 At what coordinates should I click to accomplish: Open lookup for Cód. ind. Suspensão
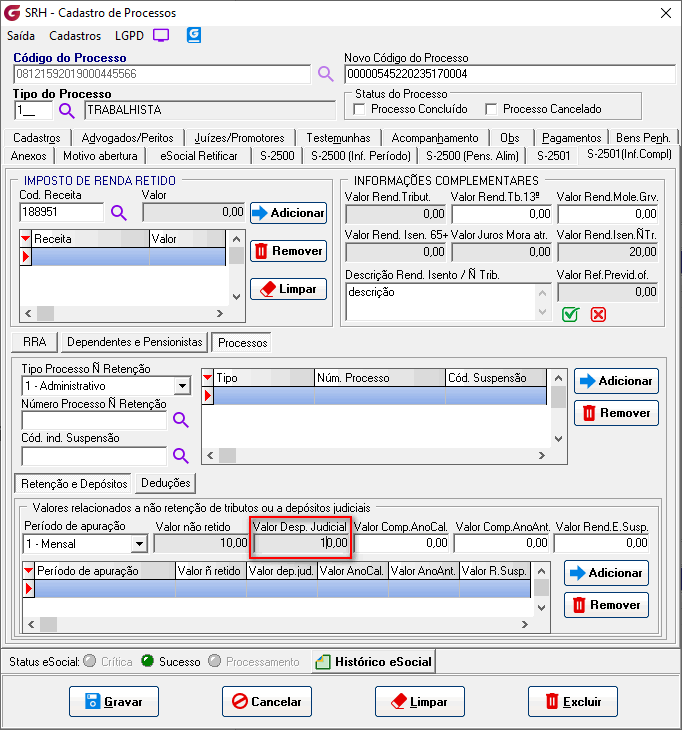(181, 456)
